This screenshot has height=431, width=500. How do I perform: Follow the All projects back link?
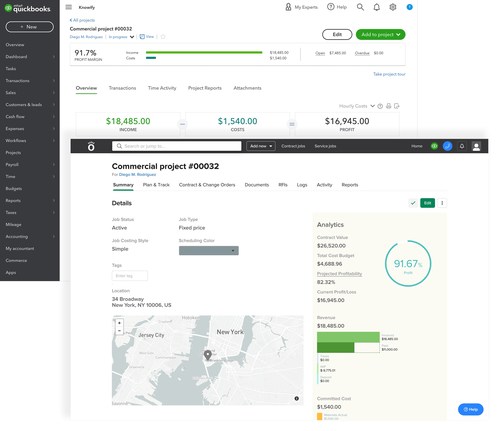pos(82,20)
